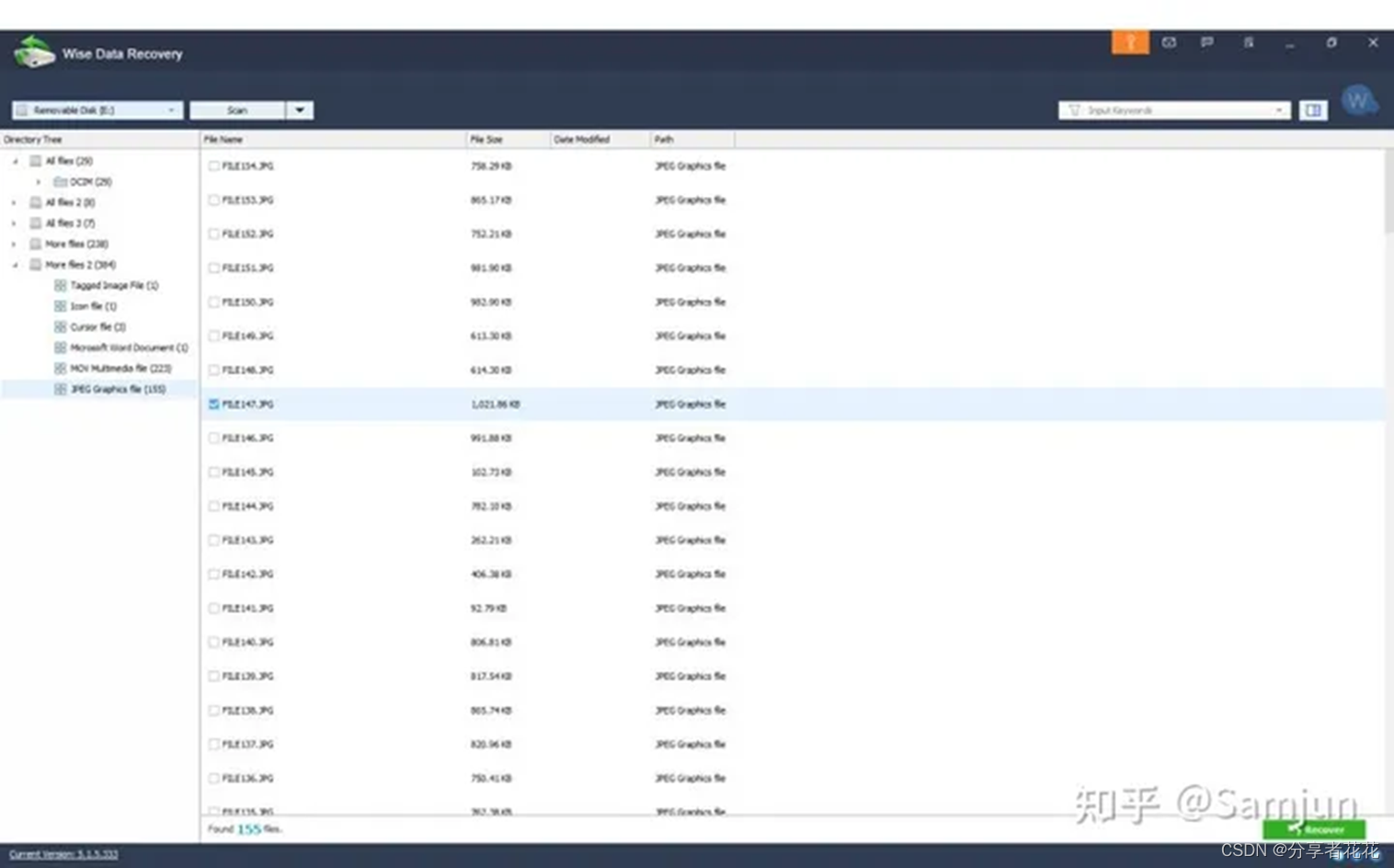Click the orange key upgrade icon
Viewport: 1394px width, 868px height.
tap(1130, 42)
